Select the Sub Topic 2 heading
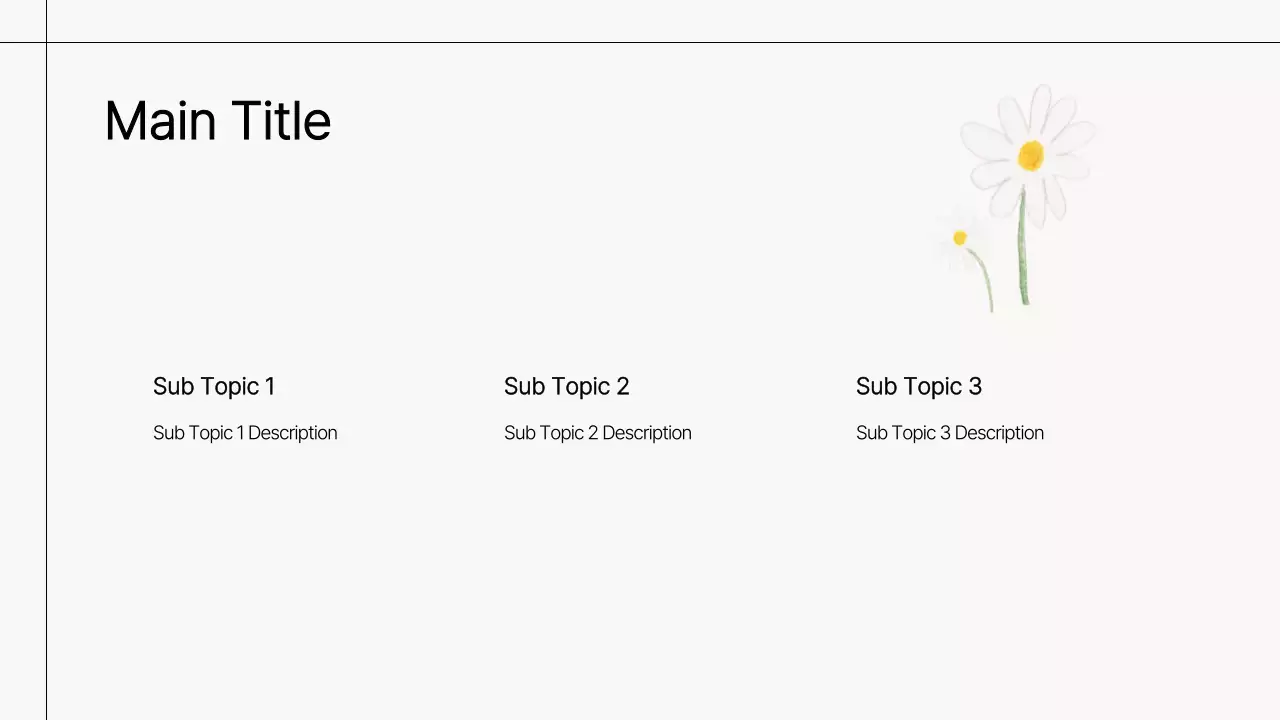This screenshot has height=720, width=1280. (566, 387)
